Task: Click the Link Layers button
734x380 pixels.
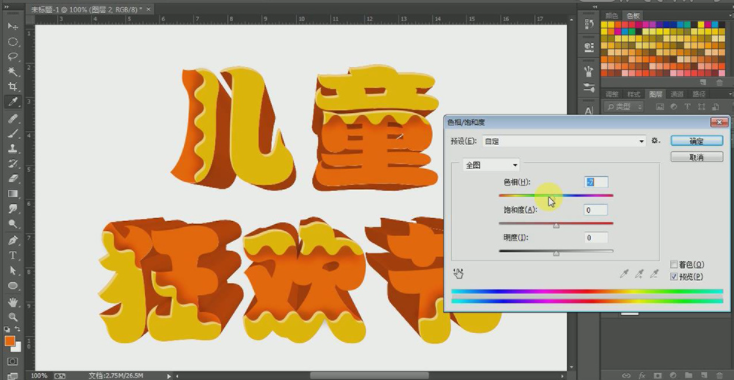Action: 625,375
